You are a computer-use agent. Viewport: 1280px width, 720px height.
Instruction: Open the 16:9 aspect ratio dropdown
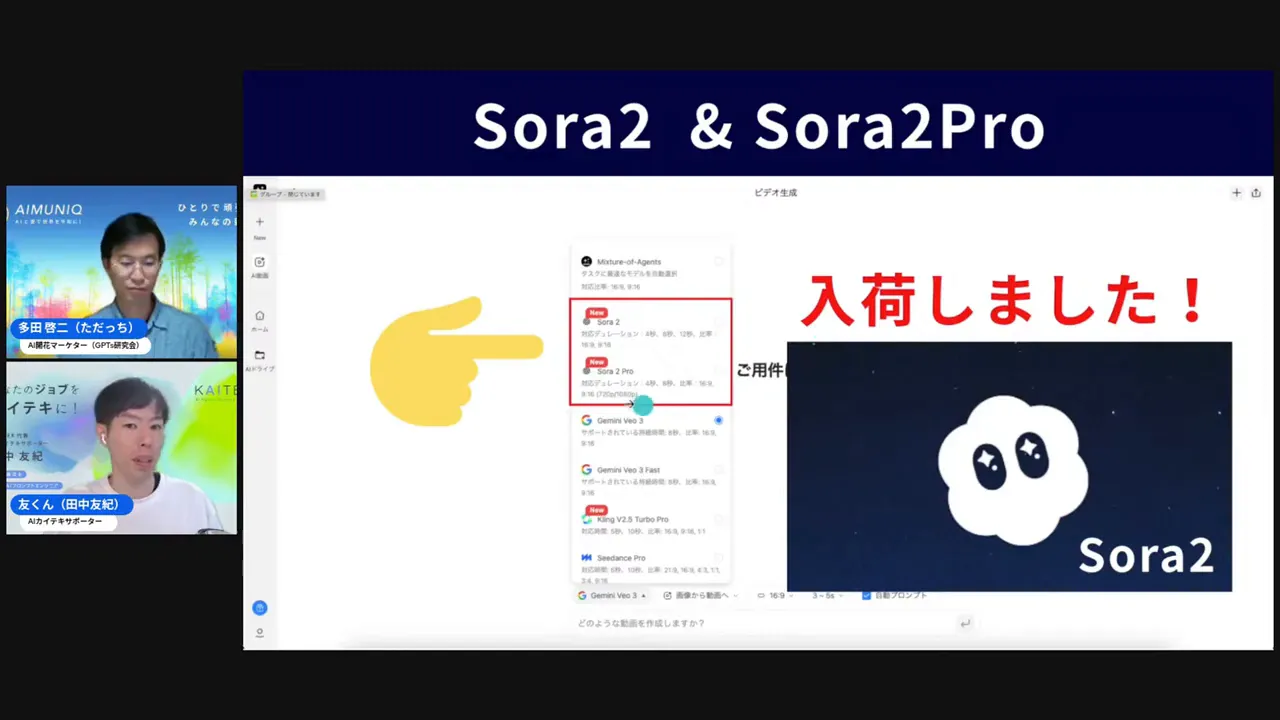click(x=775, y=596)
